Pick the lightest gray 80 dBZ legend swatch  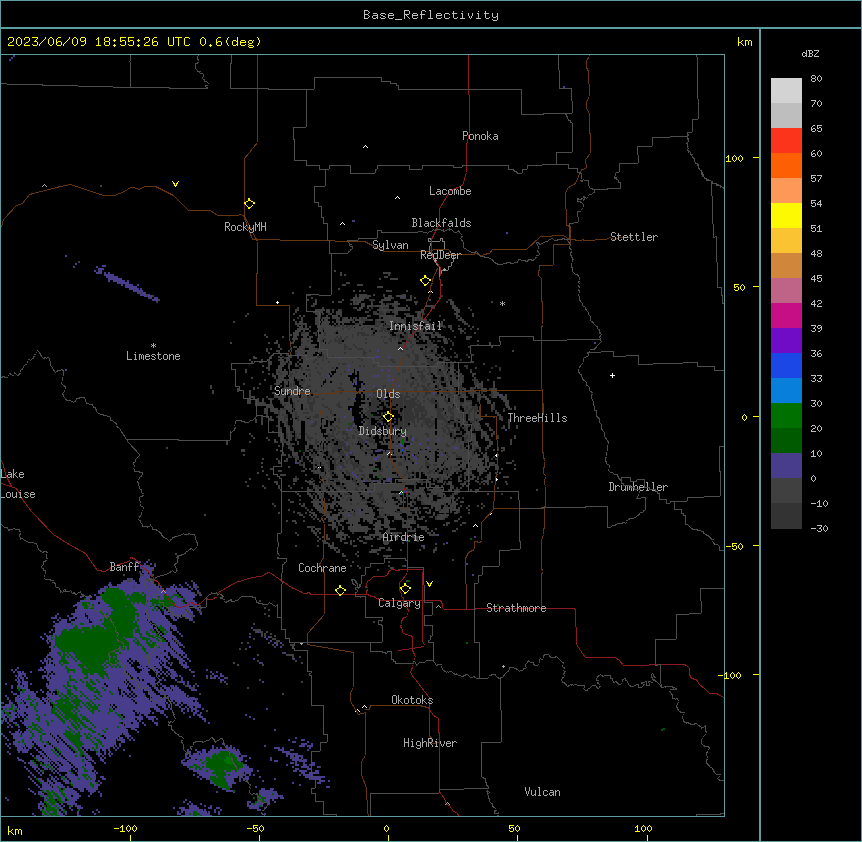tap(786, 91)
